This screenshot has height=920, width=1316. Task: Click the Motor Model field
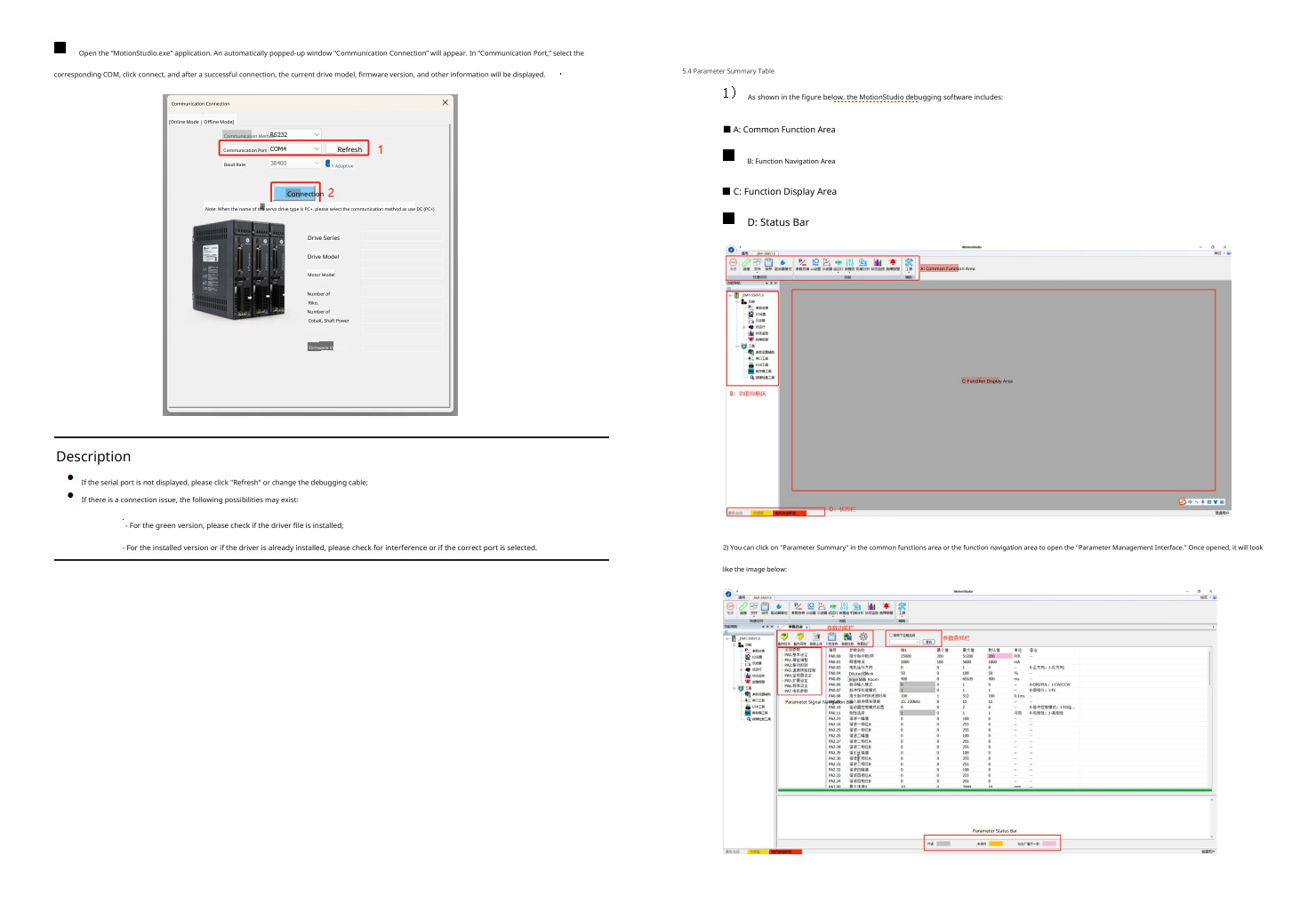click(x=401, y=275)
